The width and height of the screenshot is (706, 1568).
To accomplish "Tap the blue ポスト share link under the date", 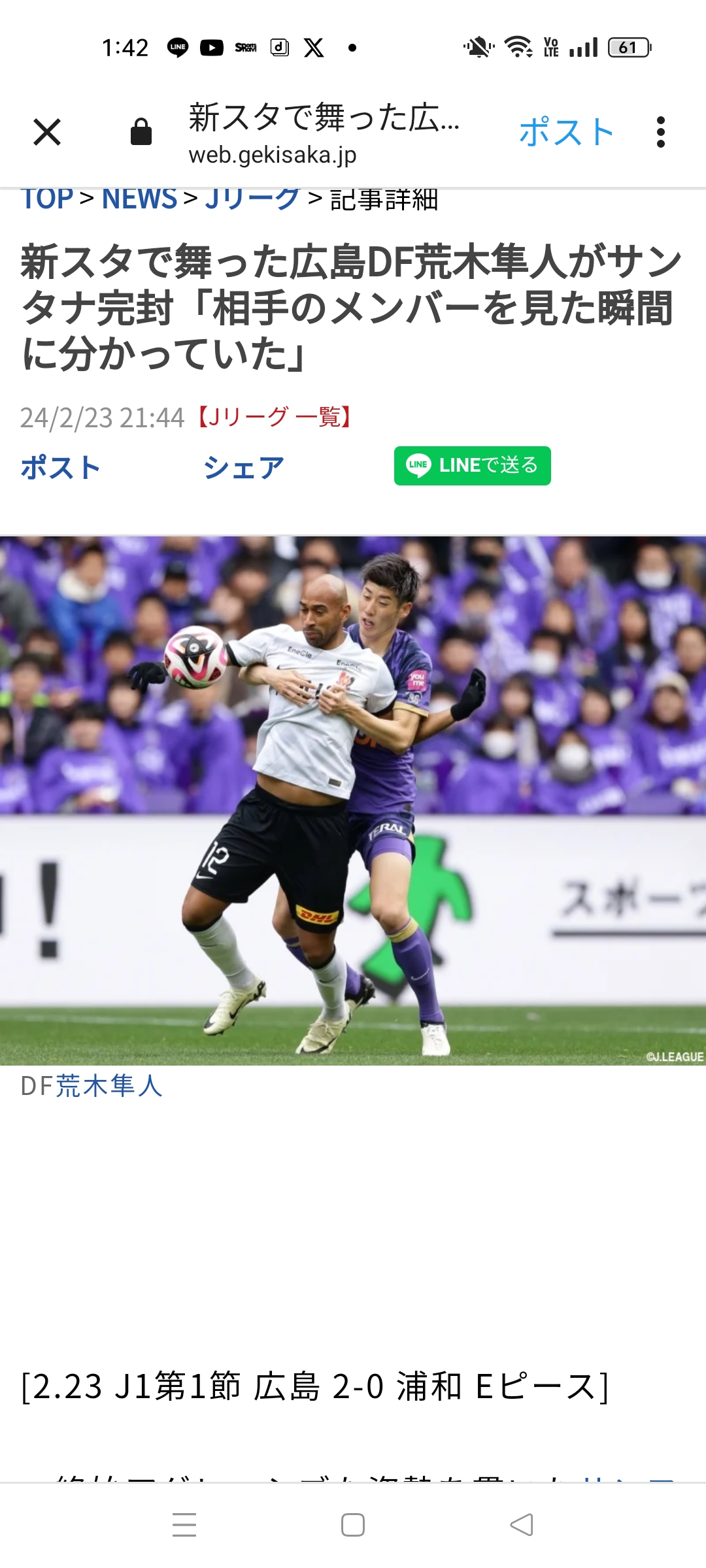I will (x=60, y=468).
